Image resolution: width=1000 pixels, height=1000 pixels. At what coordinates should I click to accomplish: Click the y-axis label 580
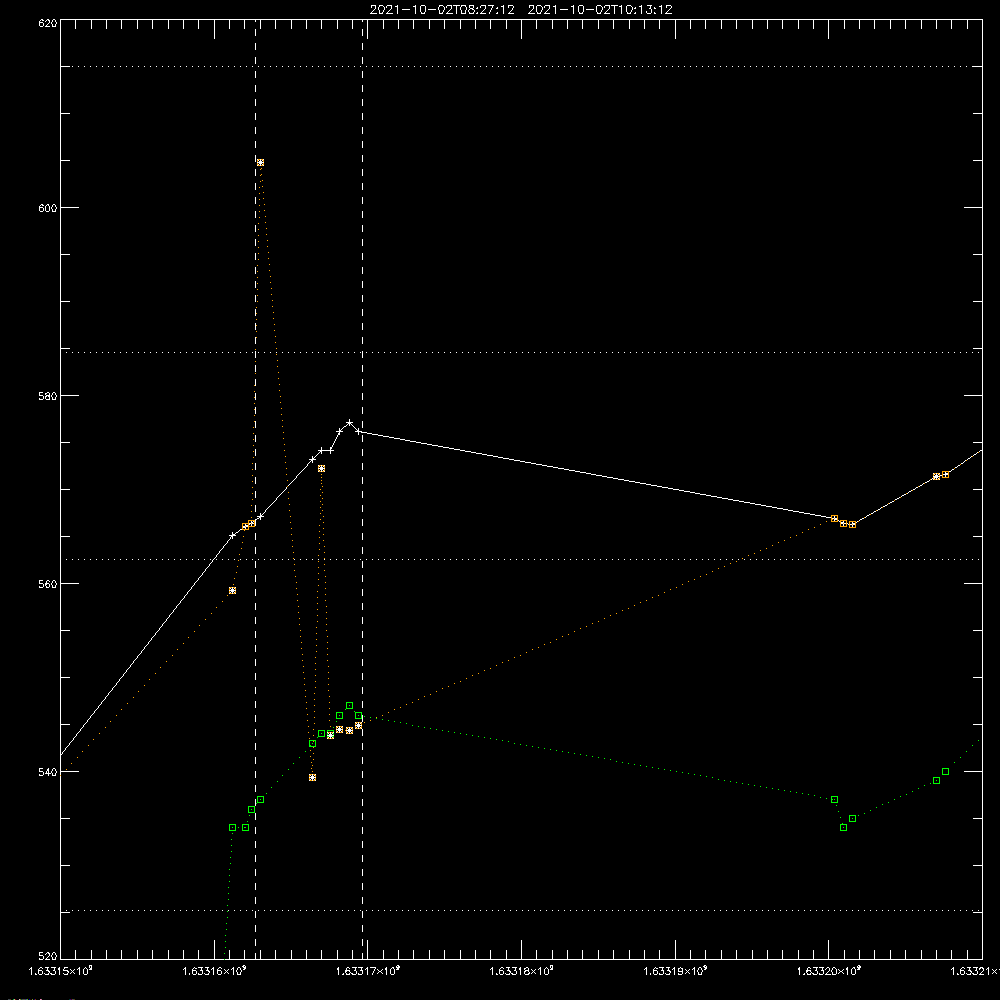pyautogui.click(x=48, y=396)
